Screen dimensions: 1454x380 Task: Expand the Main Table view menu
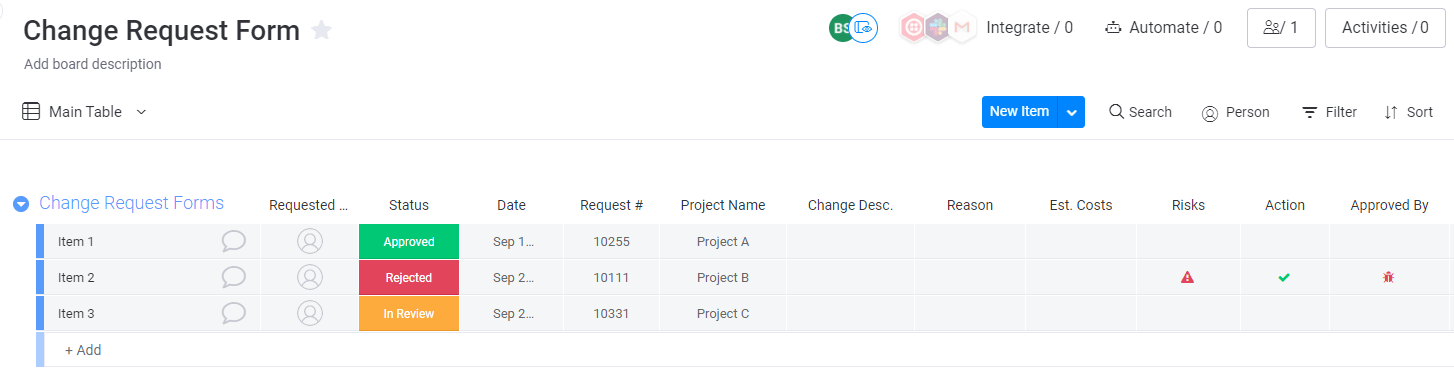tap(141, 112)
